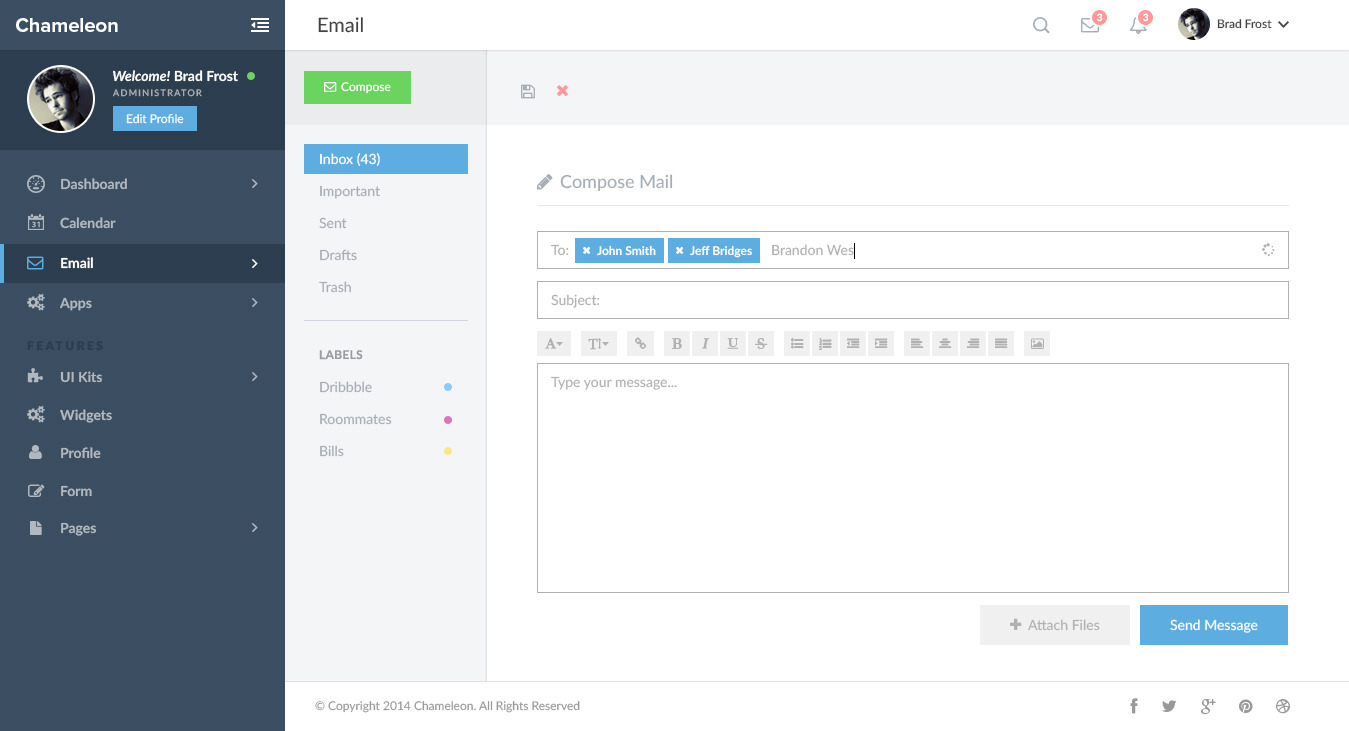Insert an image with the picture icon

(1037, 344)
